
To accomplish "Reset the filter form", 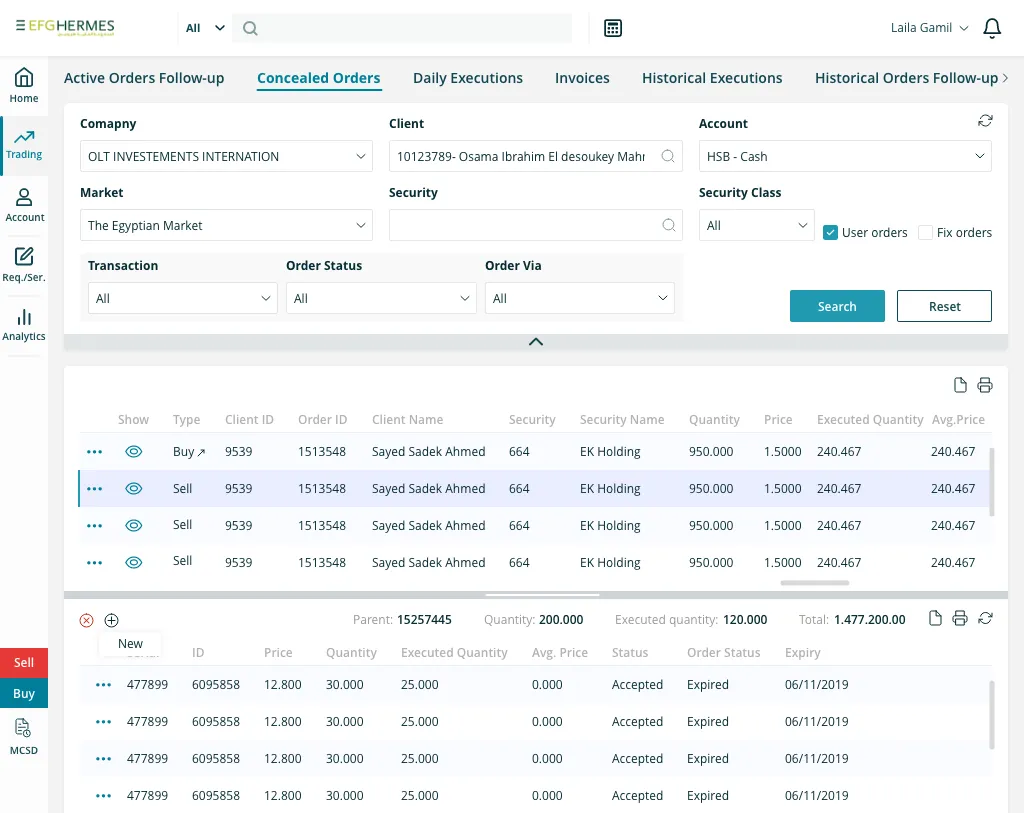I will pos(943,306).
